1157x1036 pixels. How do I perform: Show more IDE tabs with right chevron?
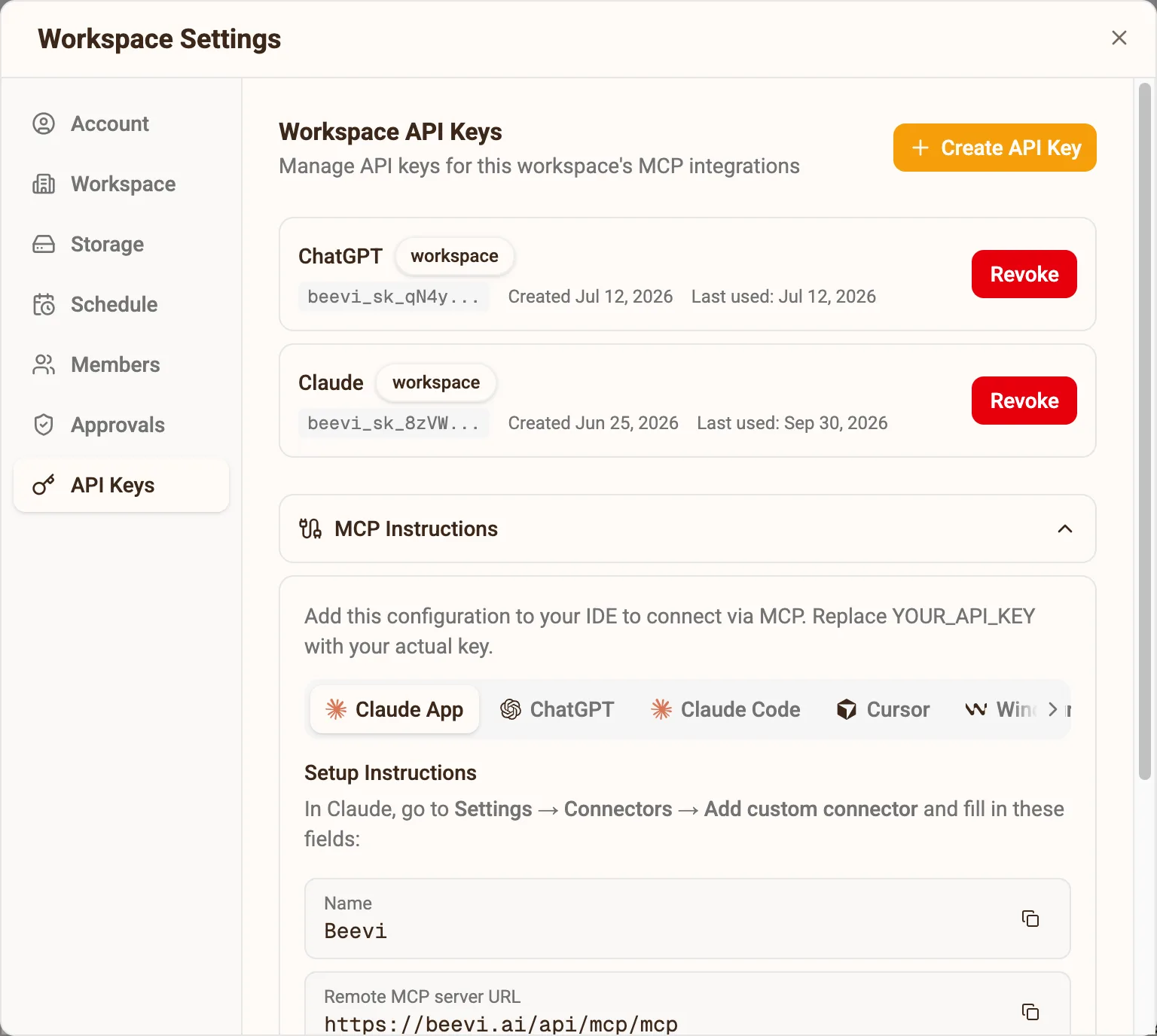click(x=1052, y=709)
